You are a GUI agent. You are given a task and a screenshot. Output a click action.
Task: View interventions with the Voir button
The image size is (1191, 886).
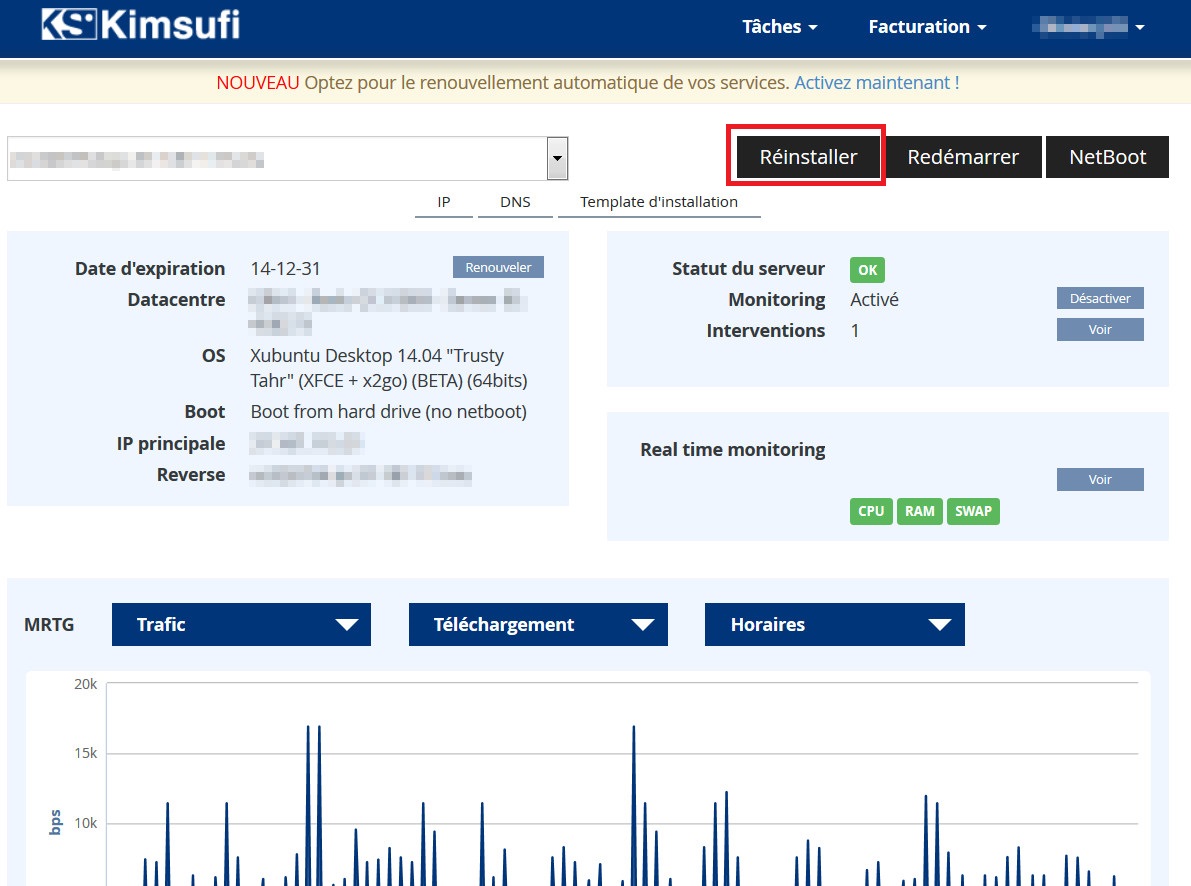coord(1099,329)
